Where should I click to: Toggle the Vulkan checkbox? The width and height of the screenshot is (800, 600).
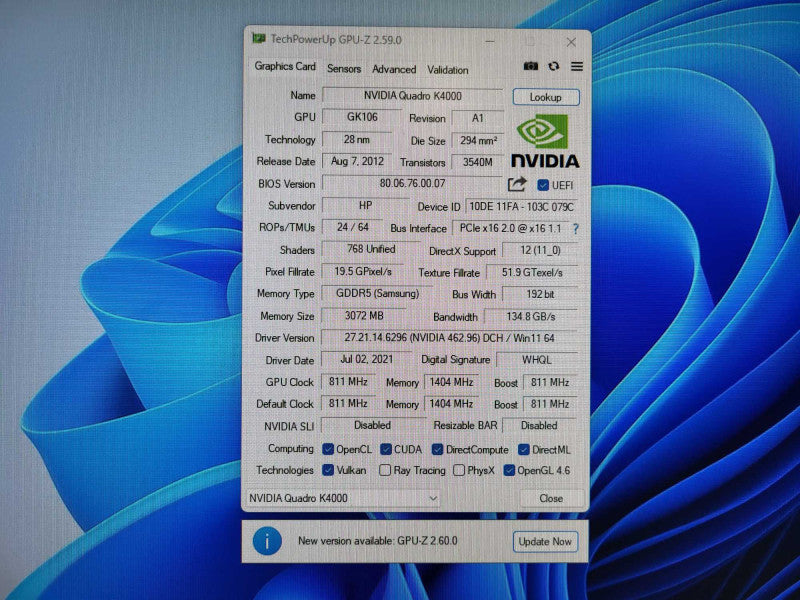[x=328, y=470]
